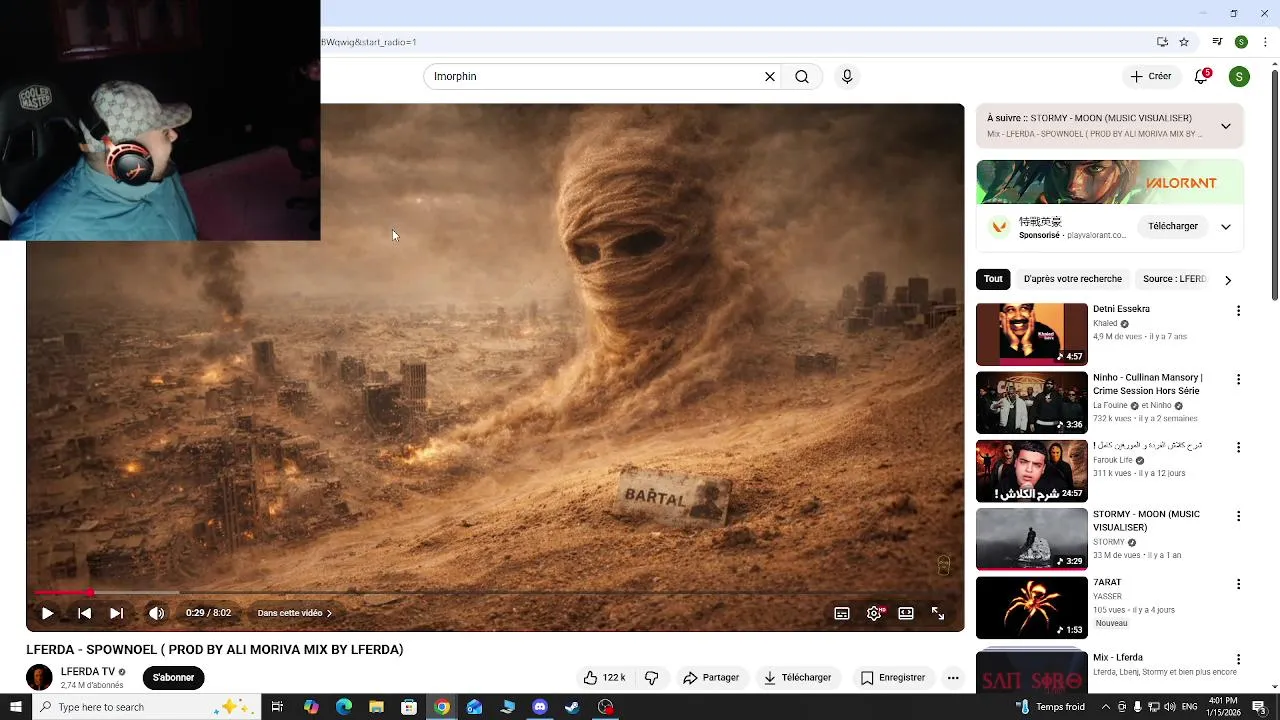Open Windows Start menu
This screenshot has width=1280, height=720.
click(x=16, y=707)
